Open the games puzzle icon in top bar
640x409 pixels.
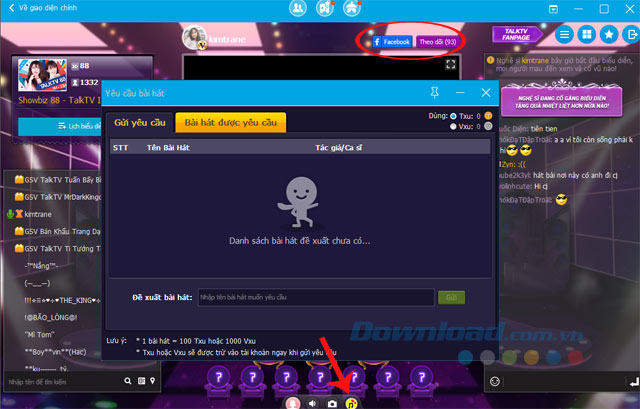(325, 8)
